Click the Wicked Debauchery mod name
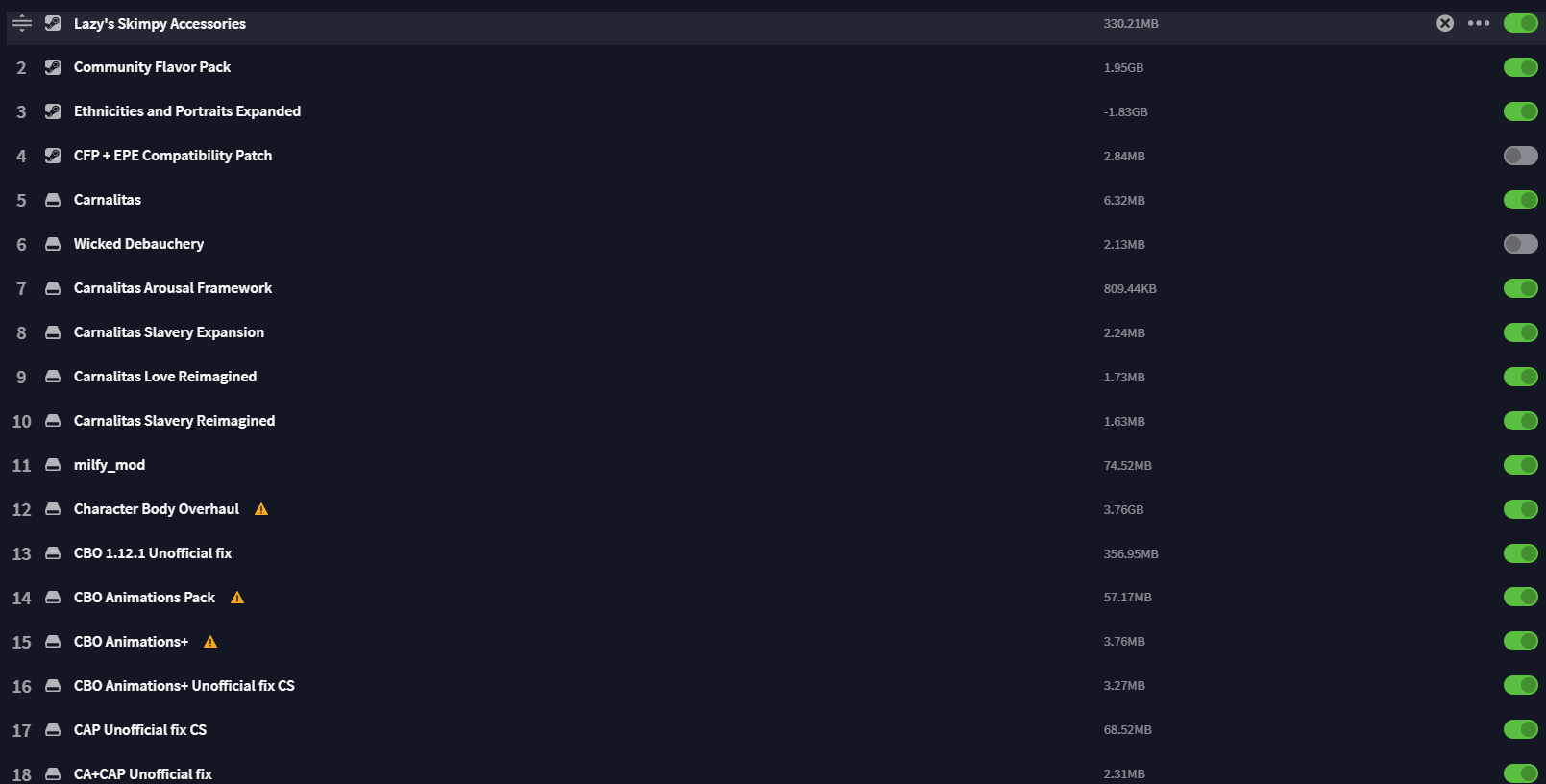 (x=138, y=244)
